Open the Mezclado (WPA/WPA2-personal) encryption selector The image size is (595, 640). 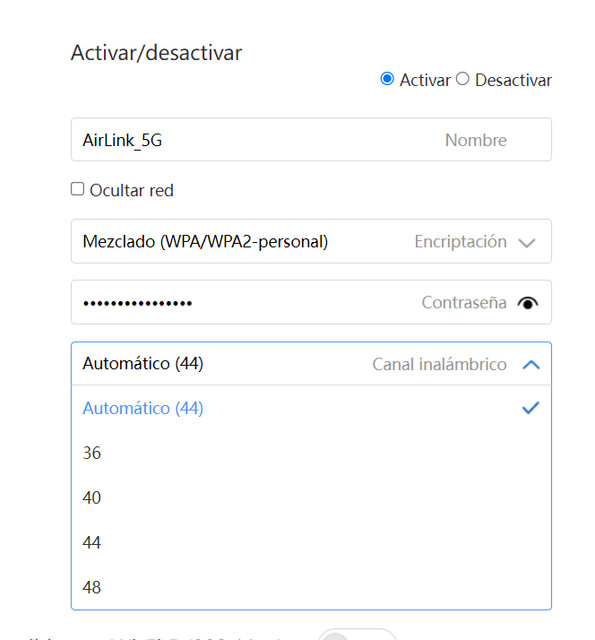311,241
